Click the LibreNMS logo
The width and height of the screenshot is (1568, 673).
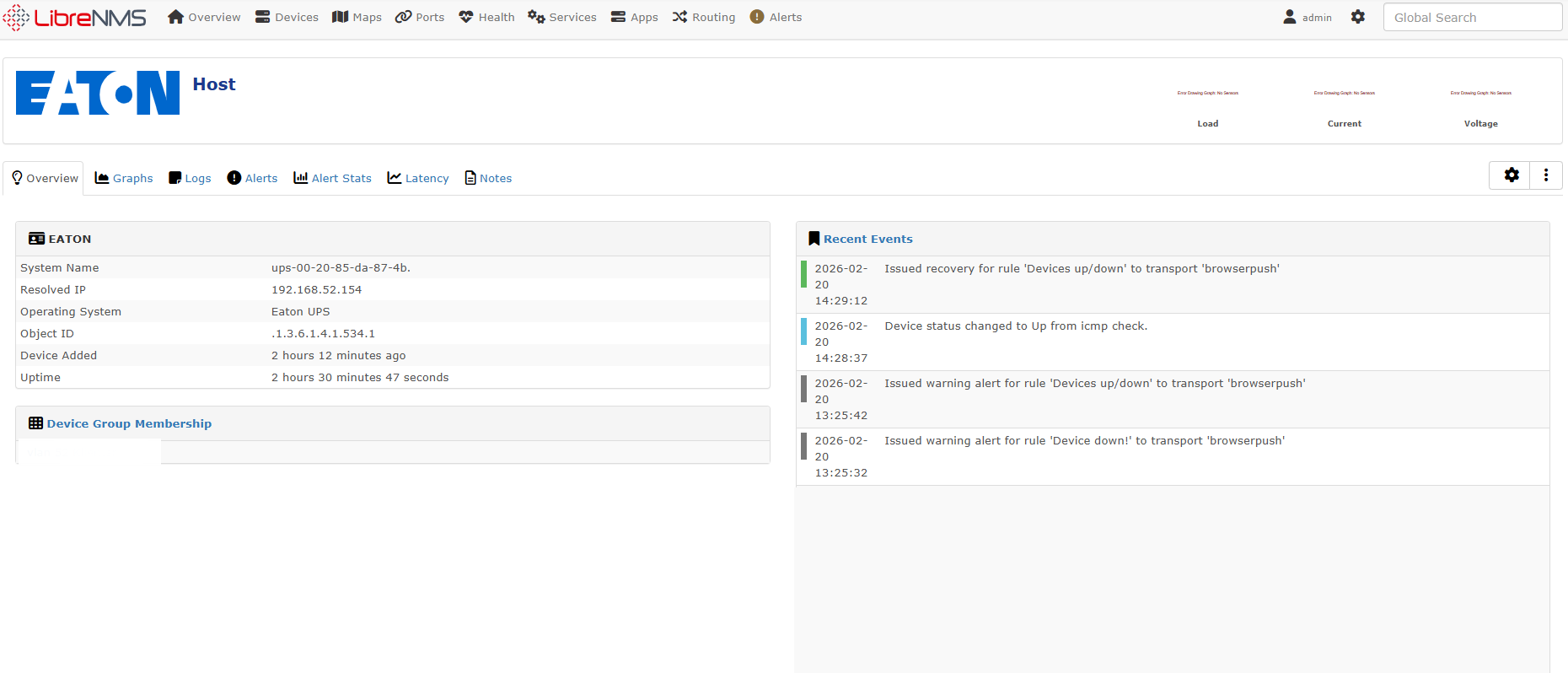(75, 18)
